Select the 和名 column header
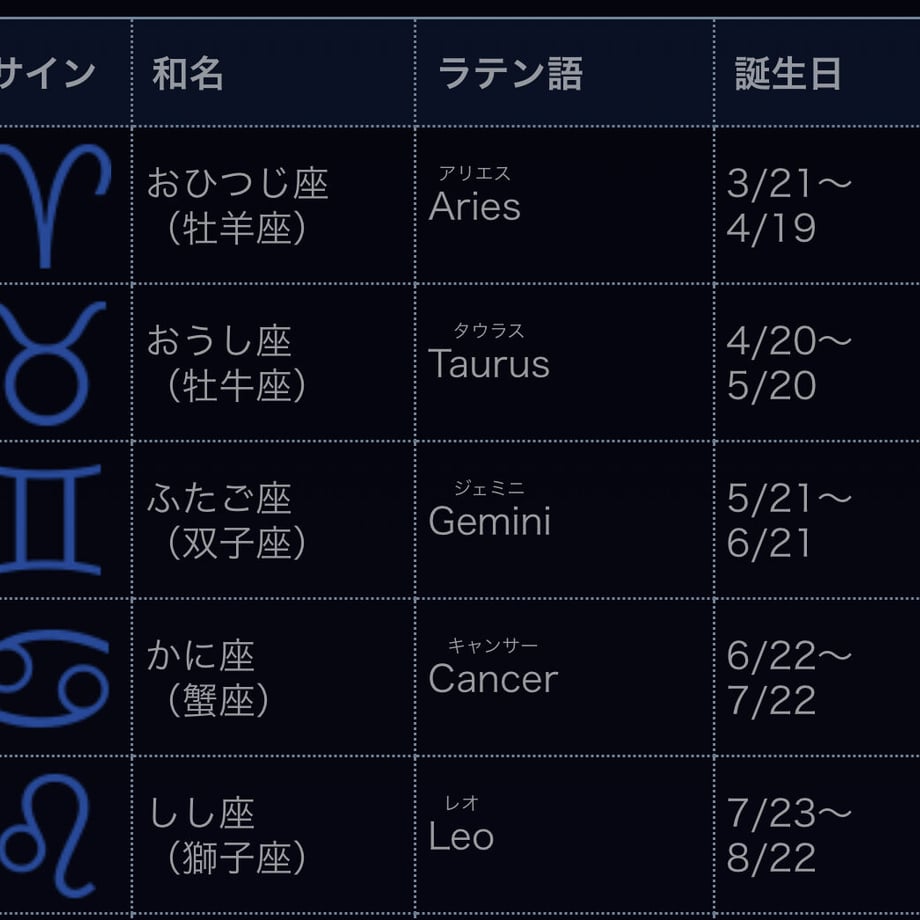The width and height of the screenshot is (920, 920). [x=188, y=74]
